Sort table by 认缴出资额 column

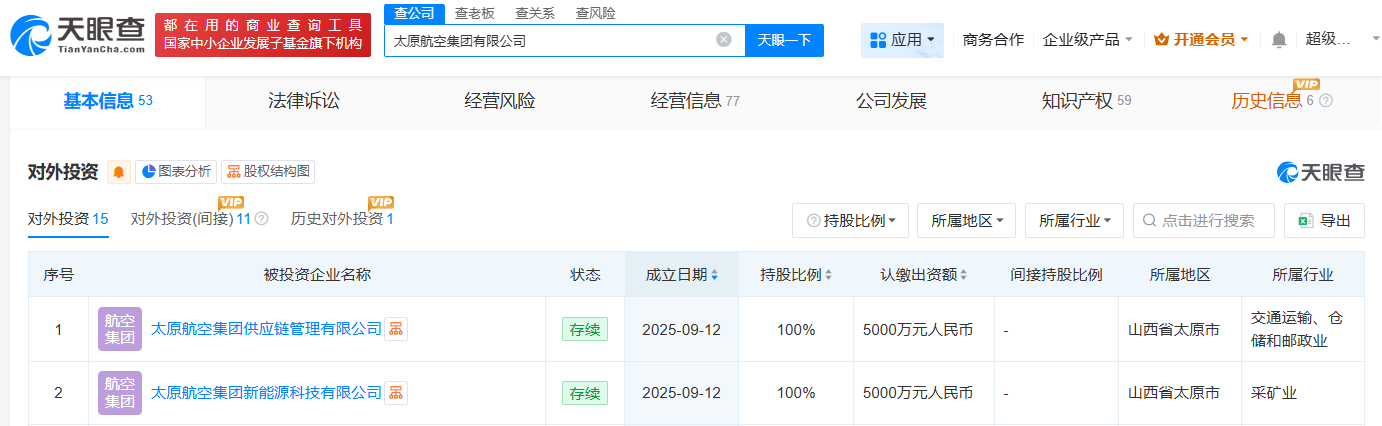(925, 274)
